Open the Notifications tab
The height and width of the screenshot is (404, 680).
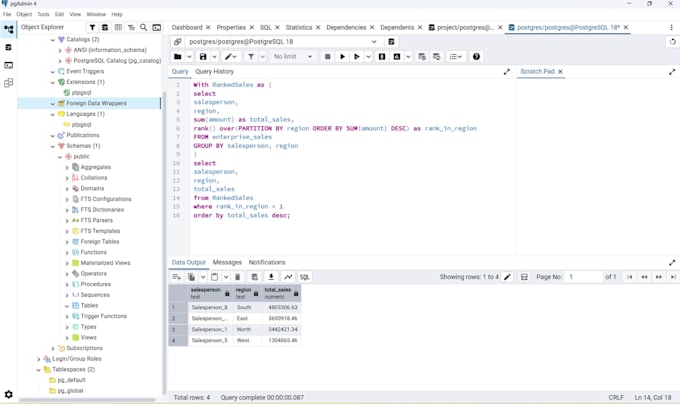click(x=267, y=262)
